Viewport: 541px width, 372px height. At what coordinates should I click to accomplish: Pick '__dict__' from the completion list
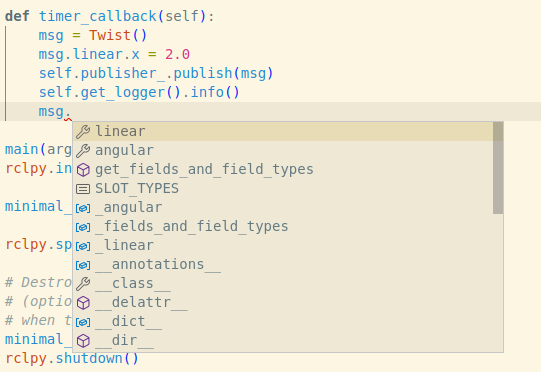(x=283, y=321)
